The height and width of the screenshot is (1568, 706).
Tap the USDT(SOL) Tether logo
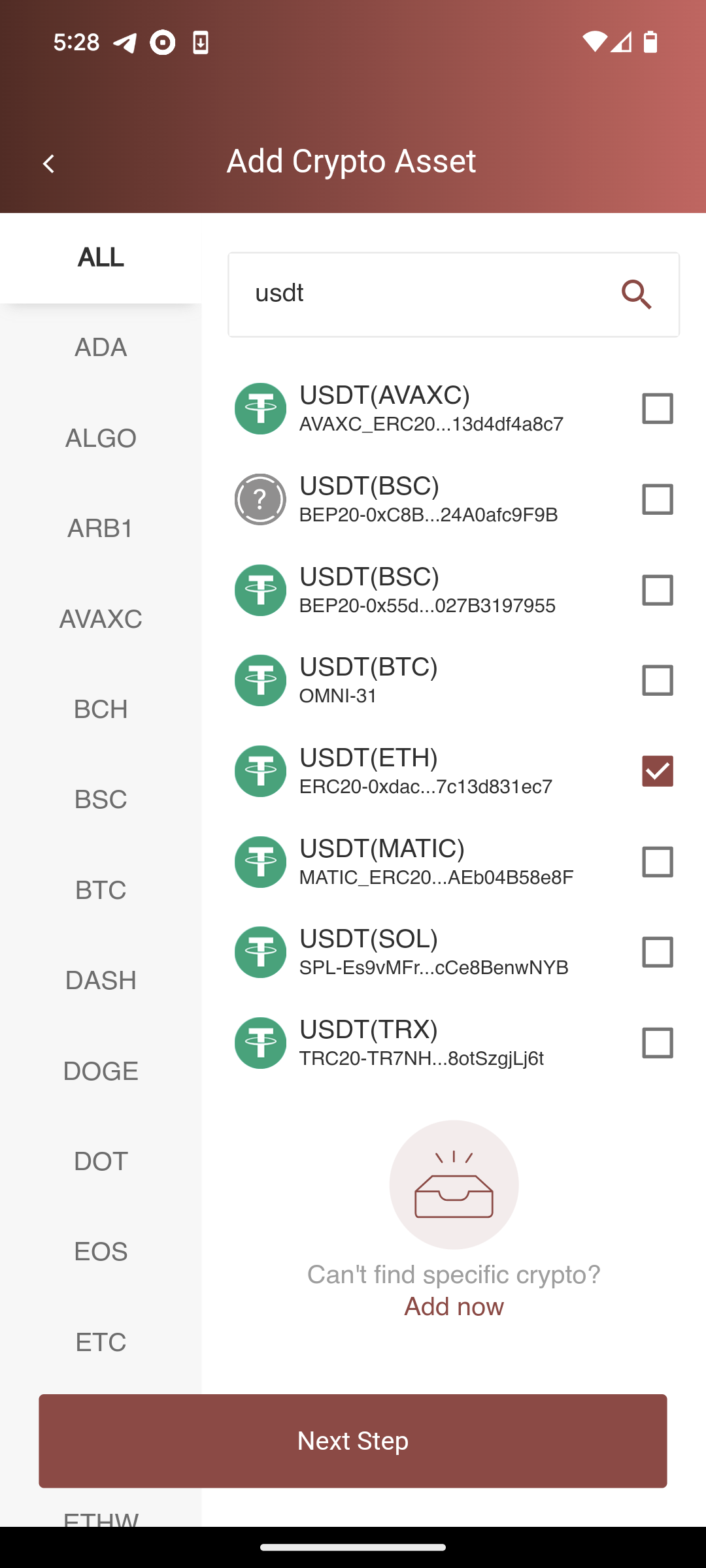[260, 953]
